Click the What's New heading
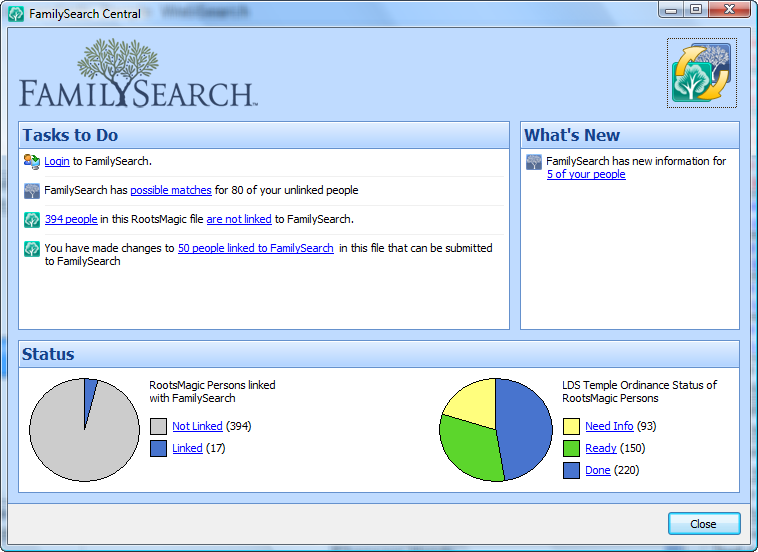Screen dimensions: 758x552 tap(572, 135)
